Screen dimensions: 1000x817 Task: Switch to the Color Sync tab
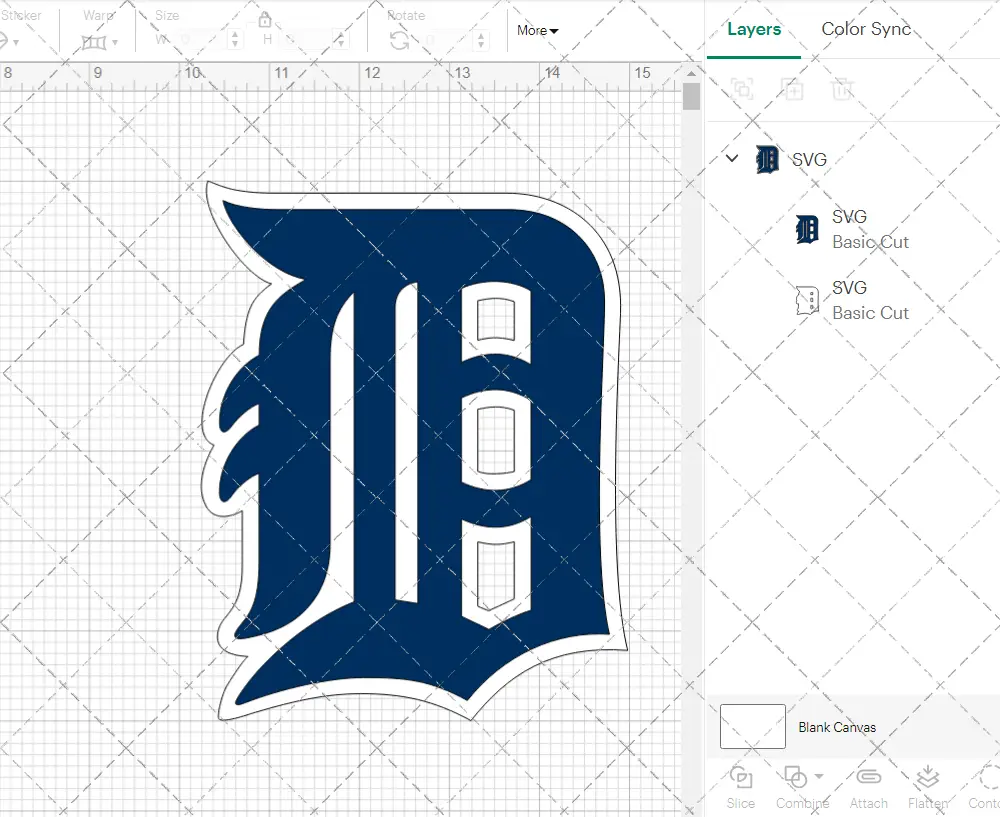[x=866, y=29]
